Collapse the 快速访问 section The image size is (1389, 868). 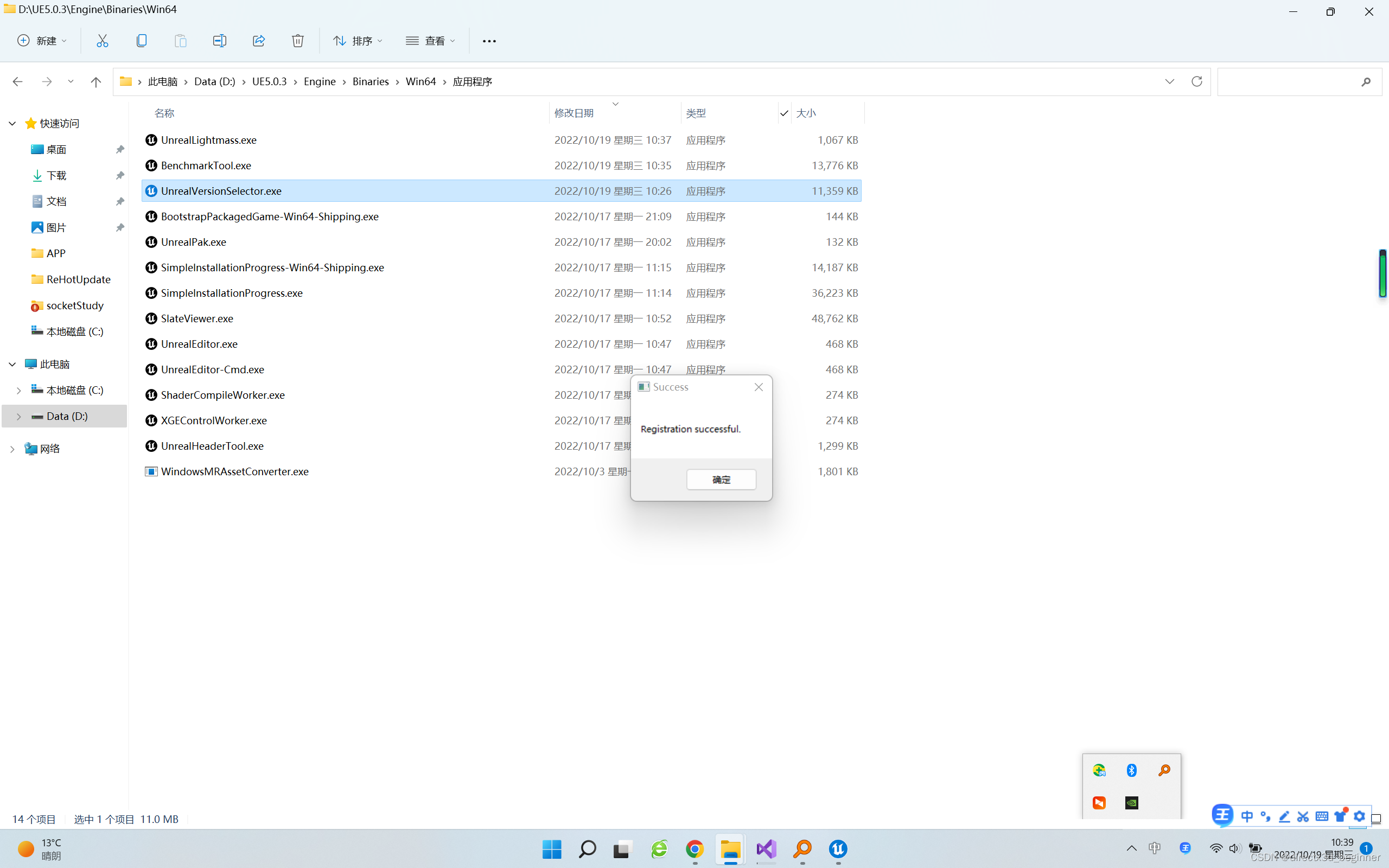[12, 124]
